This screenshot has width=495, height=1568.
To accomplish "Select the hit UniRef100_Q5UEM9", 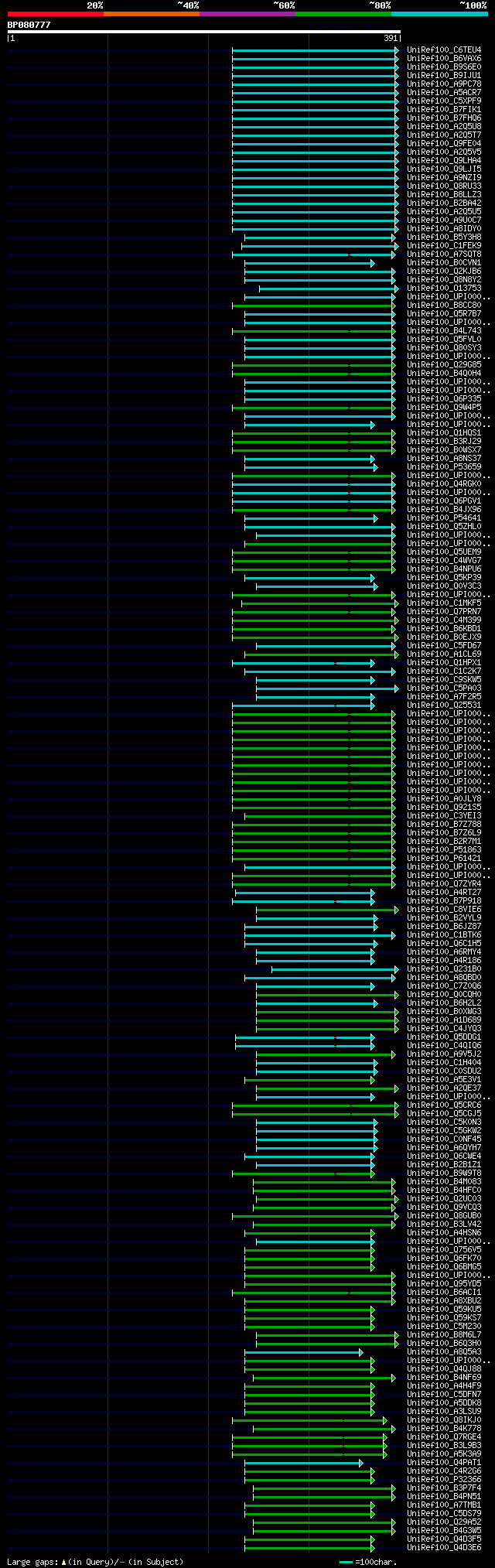I will pos(444,552).
